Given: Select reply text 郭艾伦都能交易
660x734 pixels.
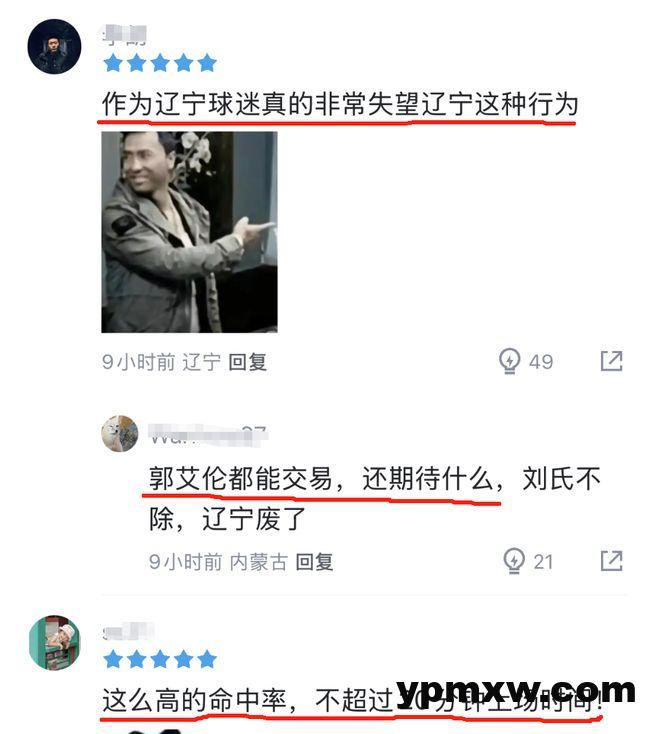Looking at the screenshot, I should [241, 478].
